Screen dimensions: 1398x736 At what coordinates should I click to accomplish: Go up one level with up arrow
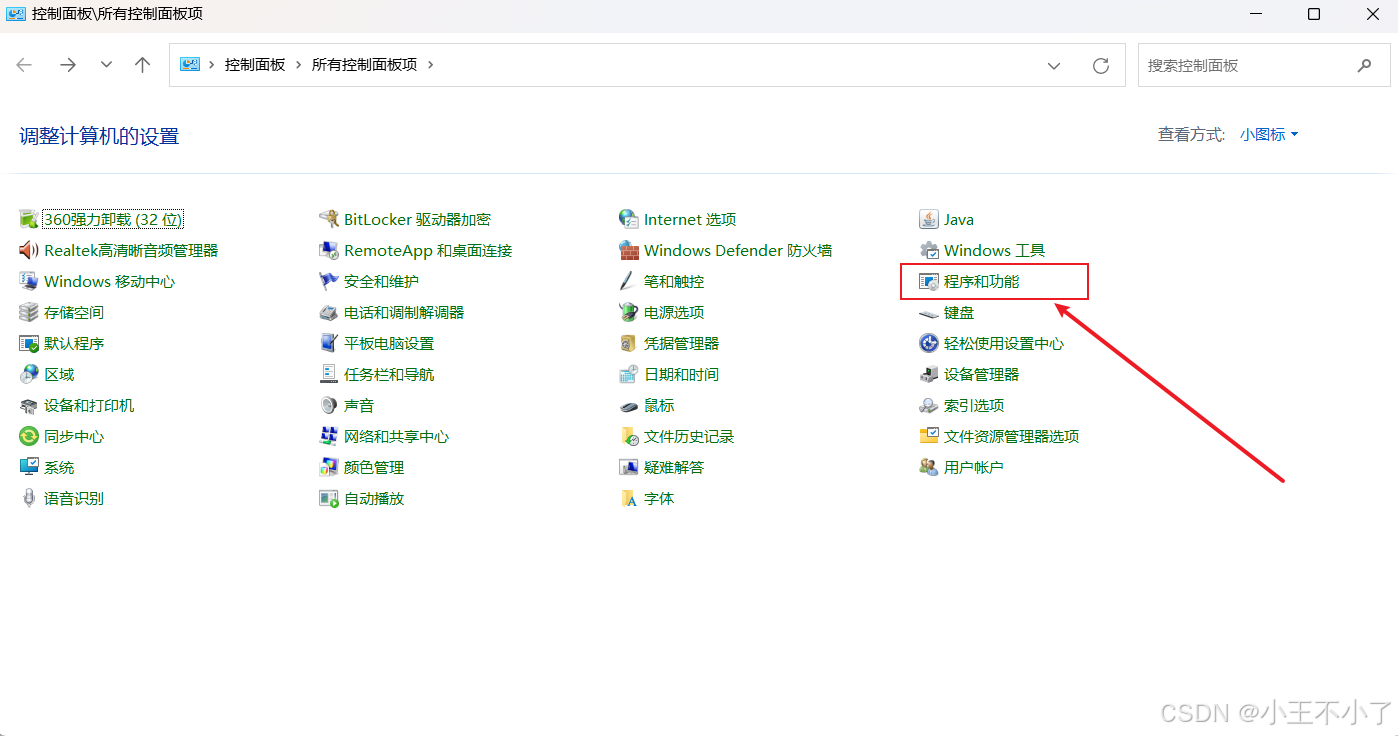click(142, 64)
